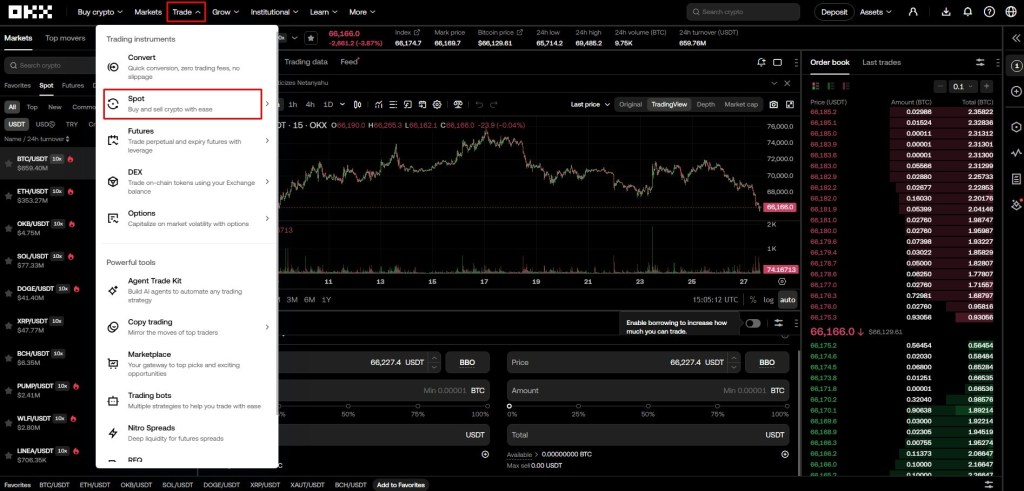
Task: Open the Convert instrument entry
Action: pos(187,67)
